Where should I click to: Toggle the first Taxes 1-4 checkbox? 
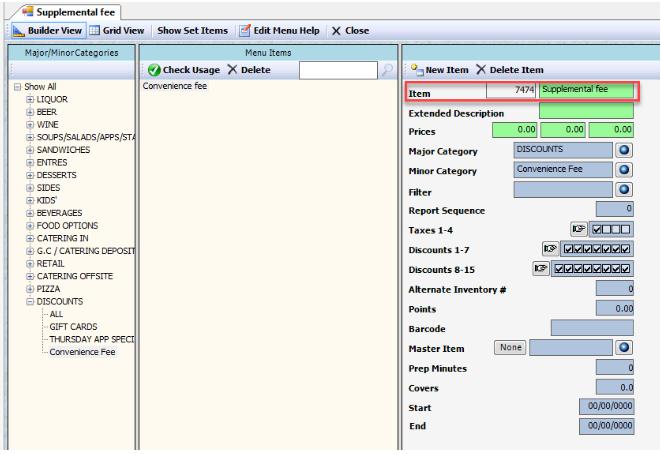coord(598,229)
